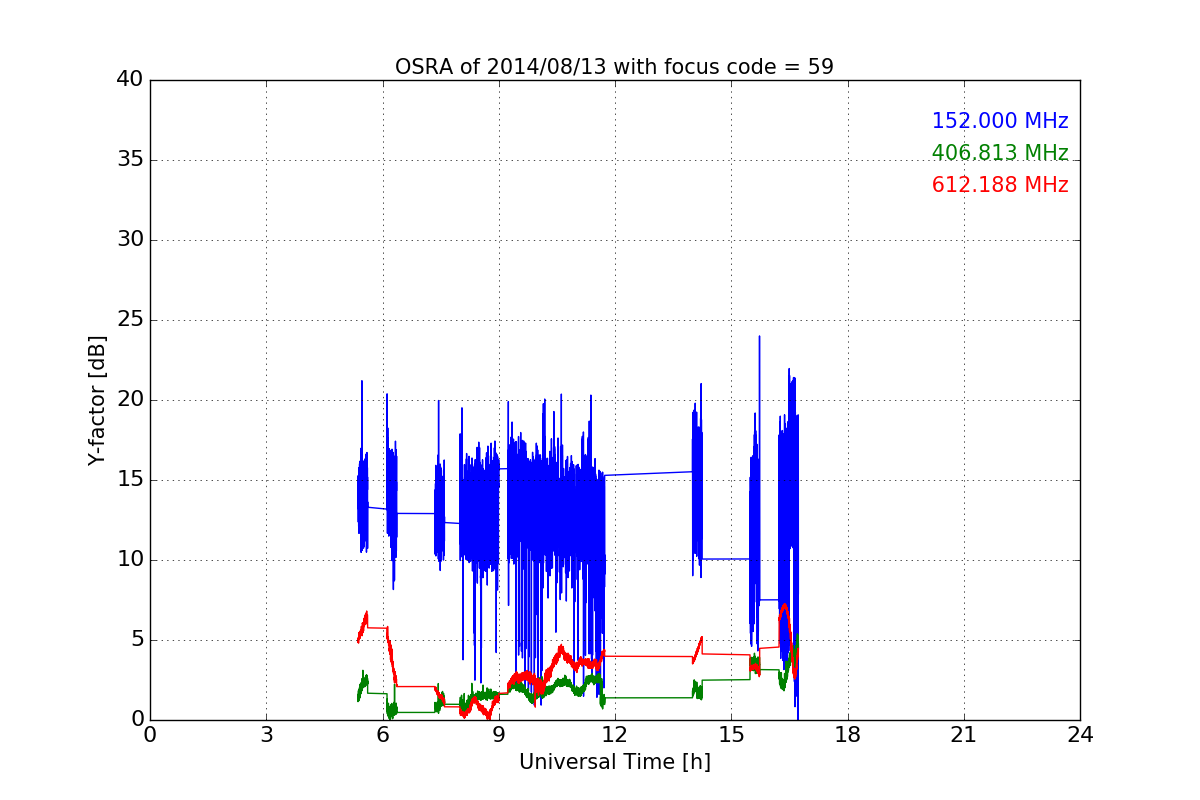
Task: Click the x-axis tick label 3
Action: [x=266, y=735]
